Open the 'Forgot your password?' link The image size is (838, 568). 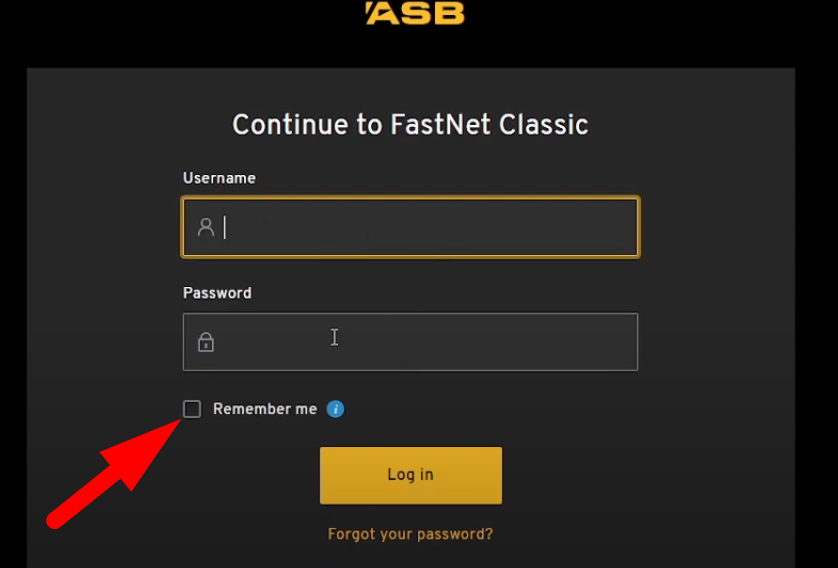point(410,534)
